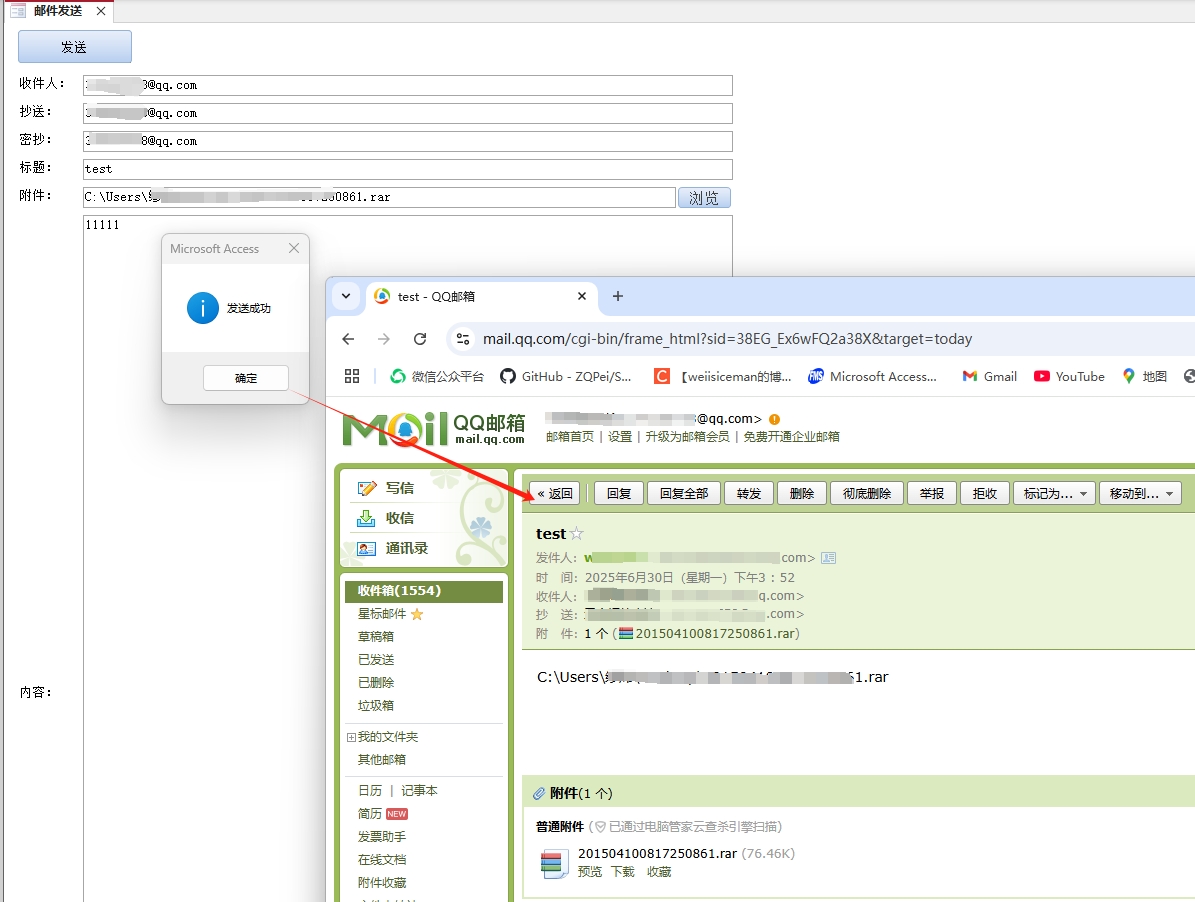Open 发票助手 in sidebar
The image size is (1195, 902).
(x=382, y=836)
